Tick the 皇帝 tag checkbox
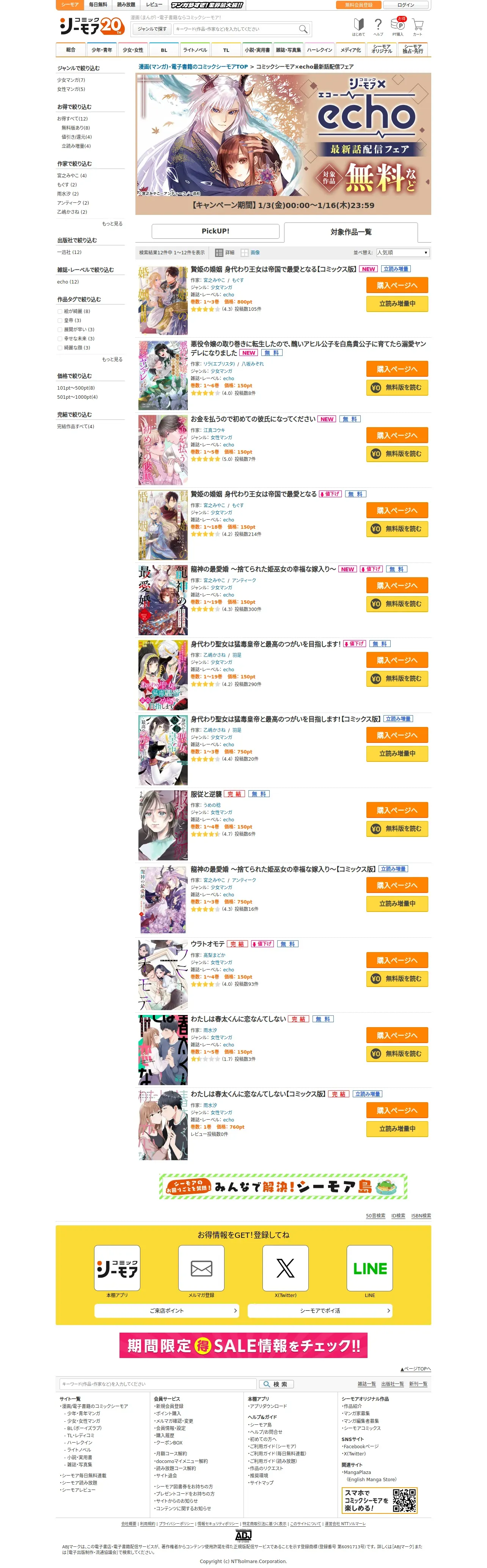The height and width of the screenshot is (1568, 487). point(60,321)
